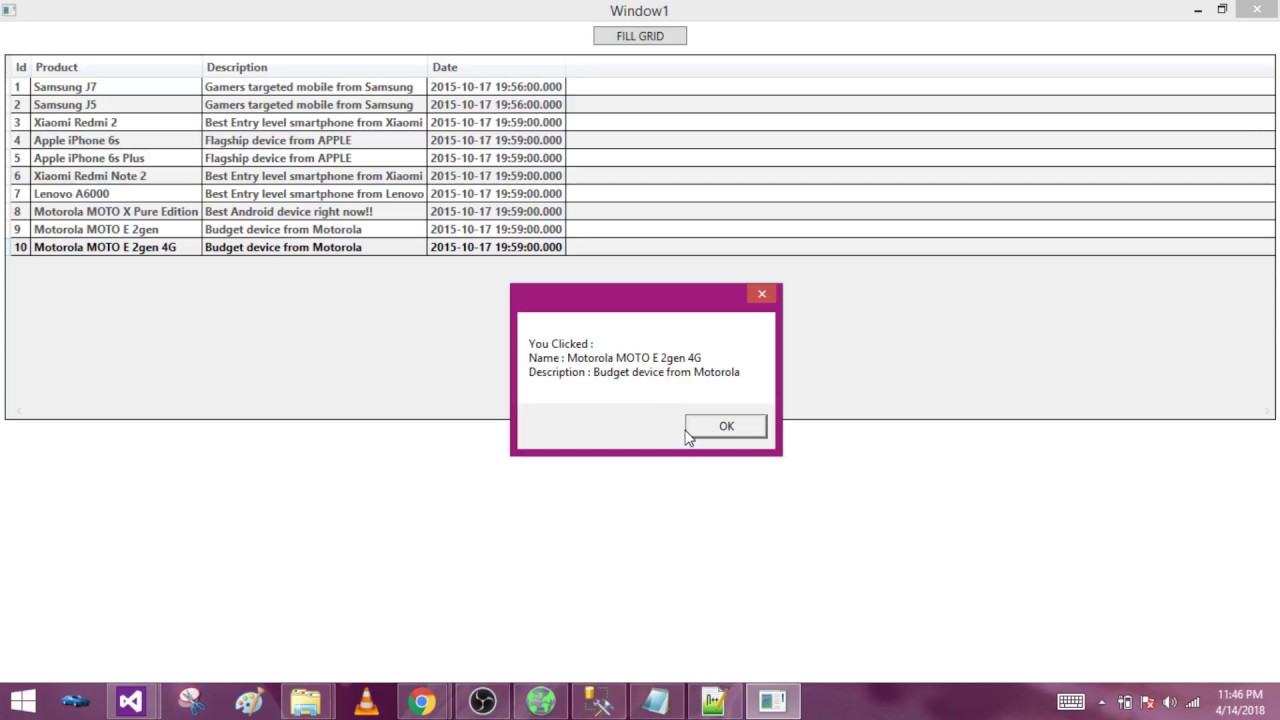Viewport: 1280px width, 720px height.
Task: Select the Lenovo A6000 product cell
Action: (116, 194)
